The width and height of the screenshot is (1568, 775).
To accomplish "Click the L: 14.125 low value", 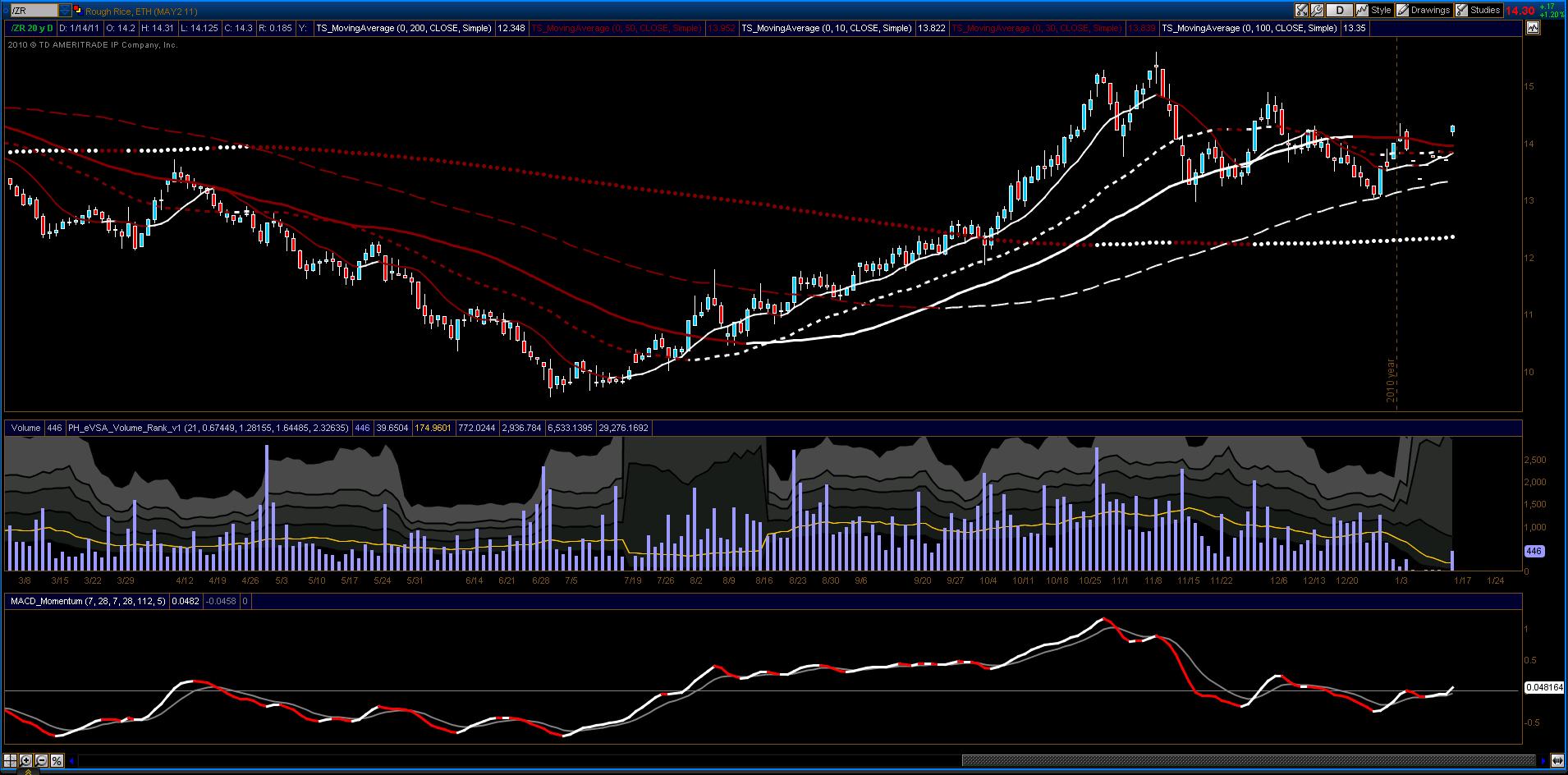I will (199, 28).
